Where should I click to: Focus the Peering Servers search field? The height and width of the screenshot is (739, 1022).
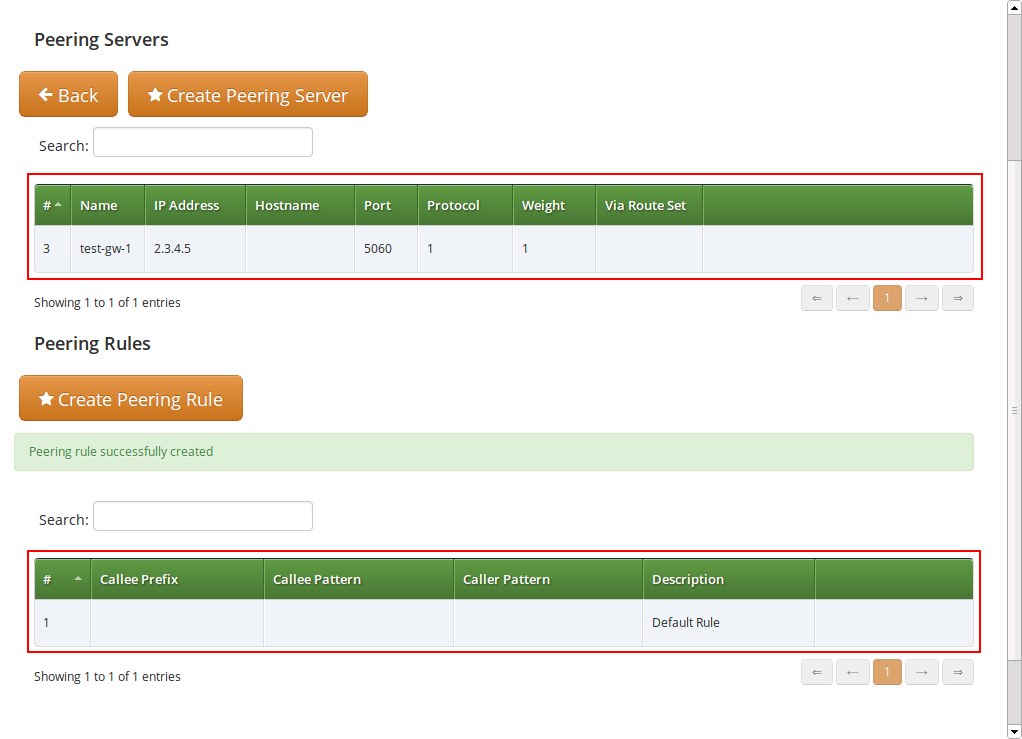[203, 142]
